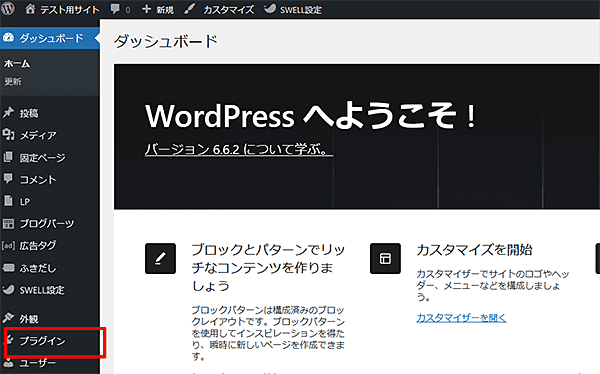Open the 新規 menu in admin bar

pyautogui.click(x=165, y=10)
